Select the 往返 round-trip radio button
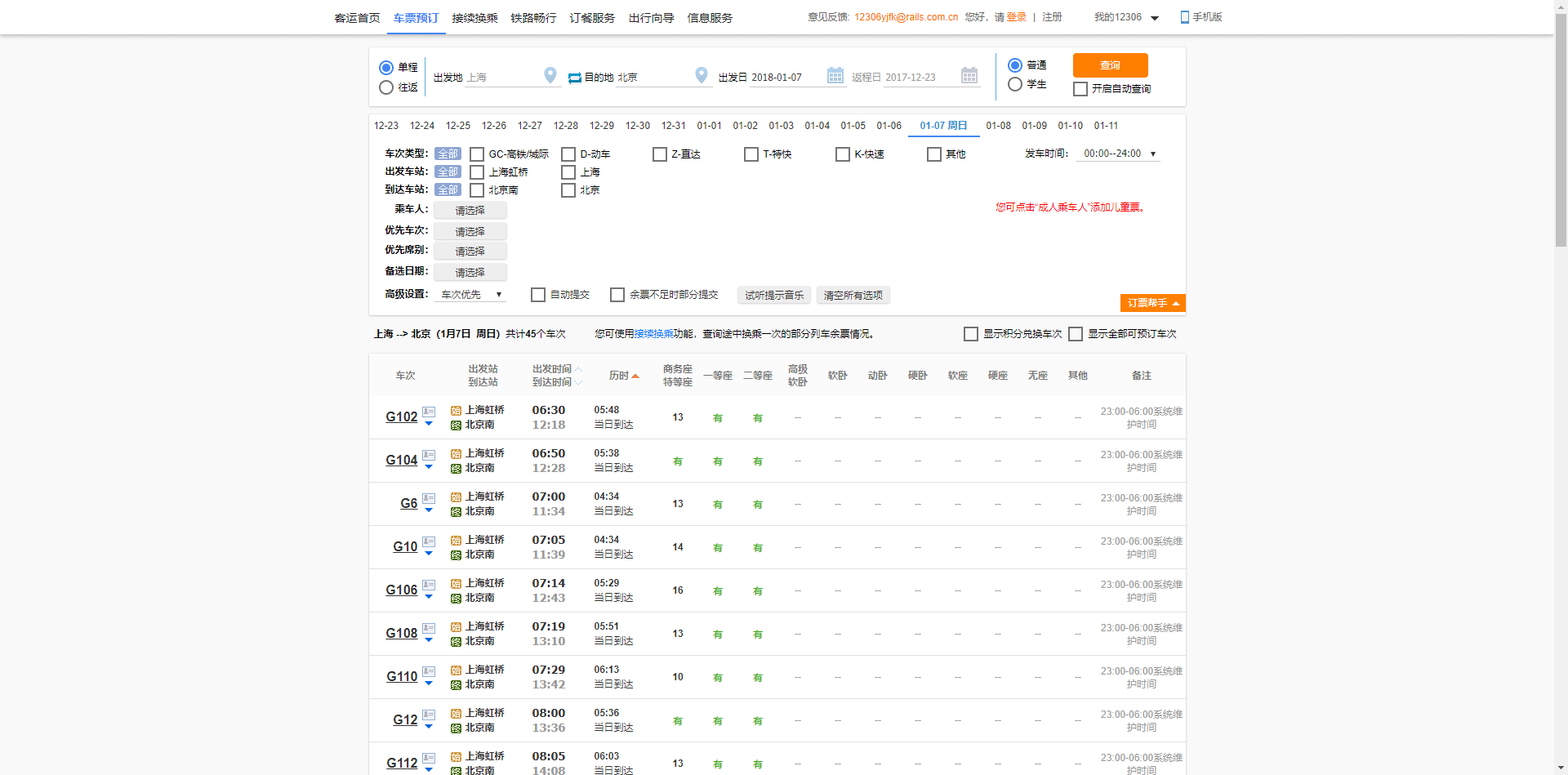This screenshot has width=1568, height=775. tap(386, 87)
